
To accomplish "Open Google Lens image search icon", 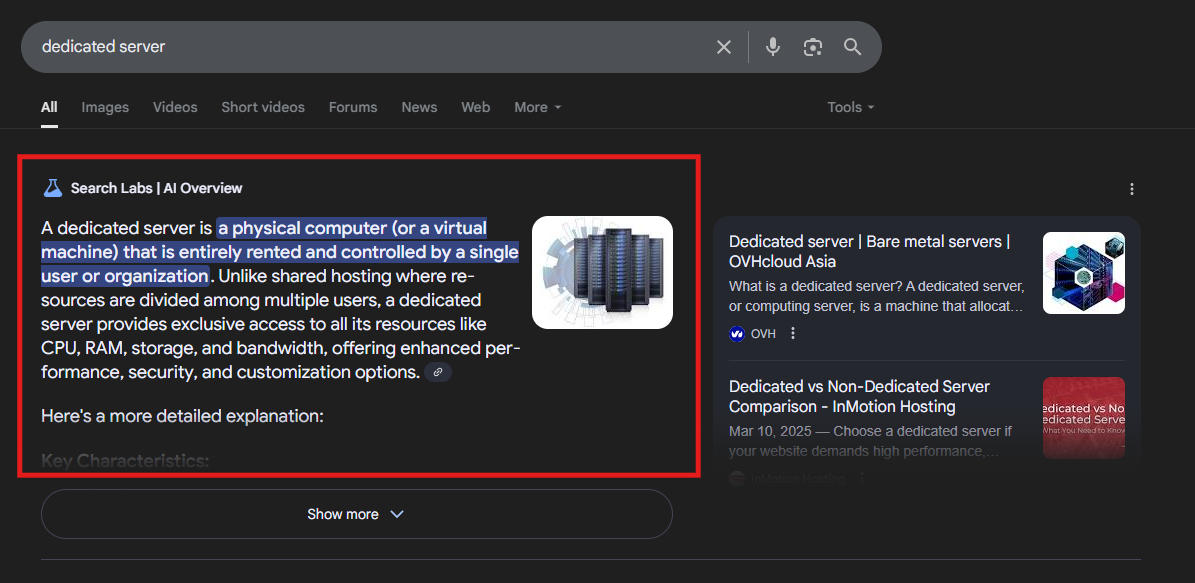I will coord(813,47).
